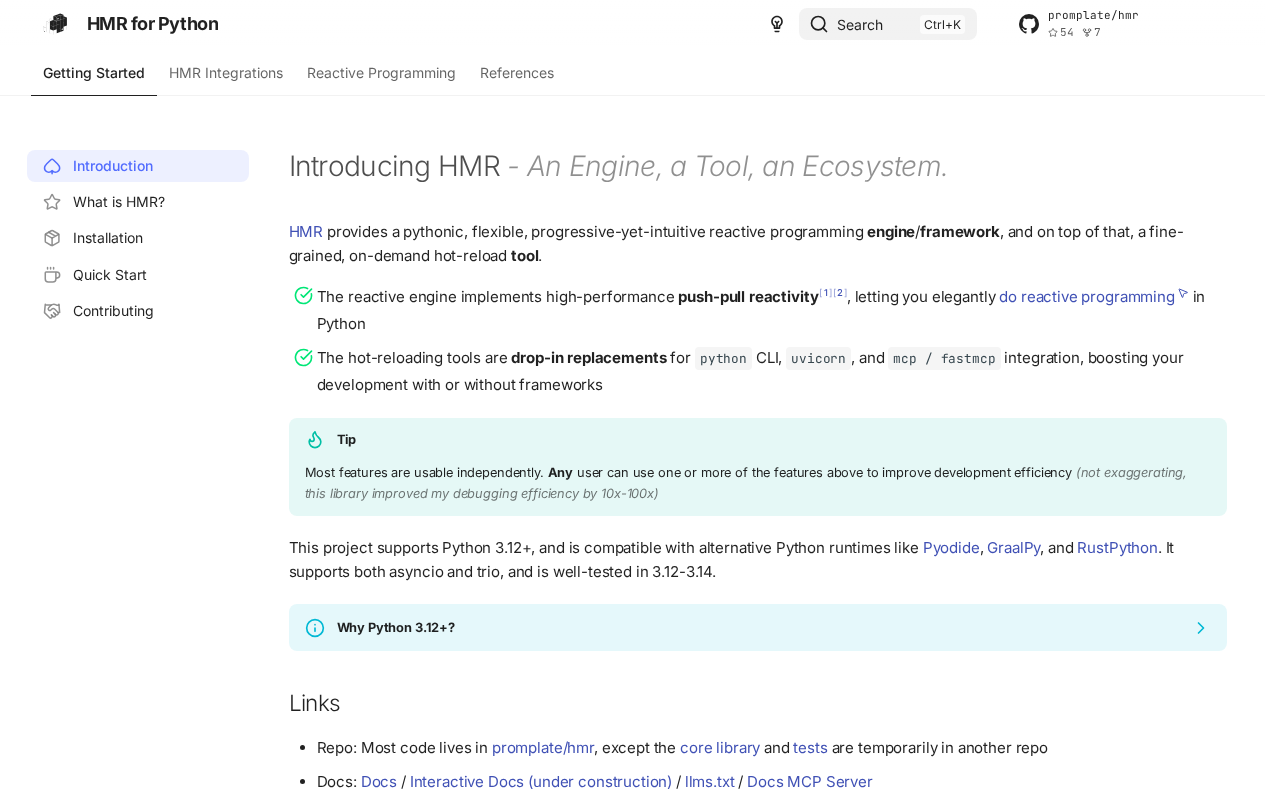The image size is (1280, 800).
Task: Click the HMR logo icon in header
Action: pos(58,24)
